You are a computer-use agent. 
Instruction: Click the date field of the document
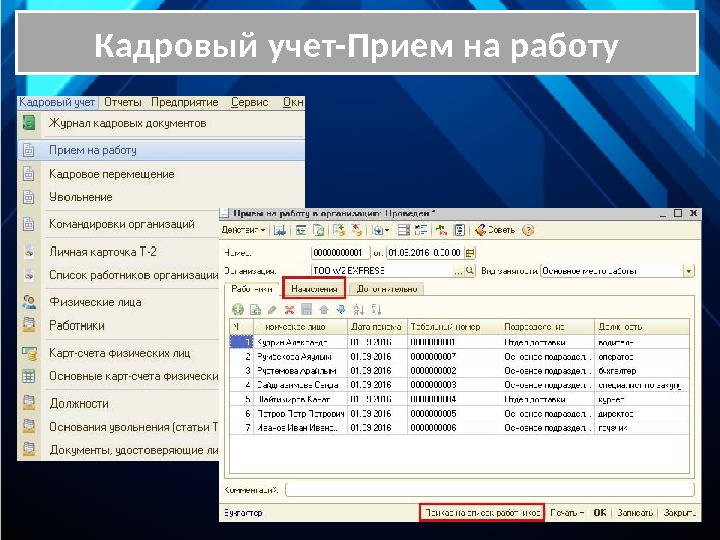tap(424, 253)
